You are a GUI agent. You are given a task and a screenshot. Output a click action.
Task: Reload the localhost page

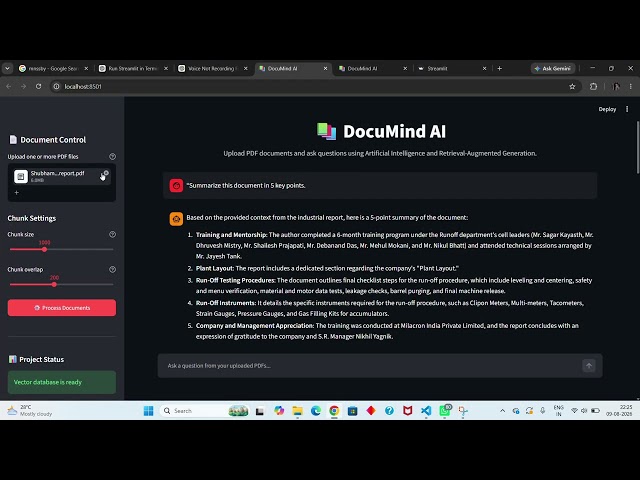pos(38,87)
